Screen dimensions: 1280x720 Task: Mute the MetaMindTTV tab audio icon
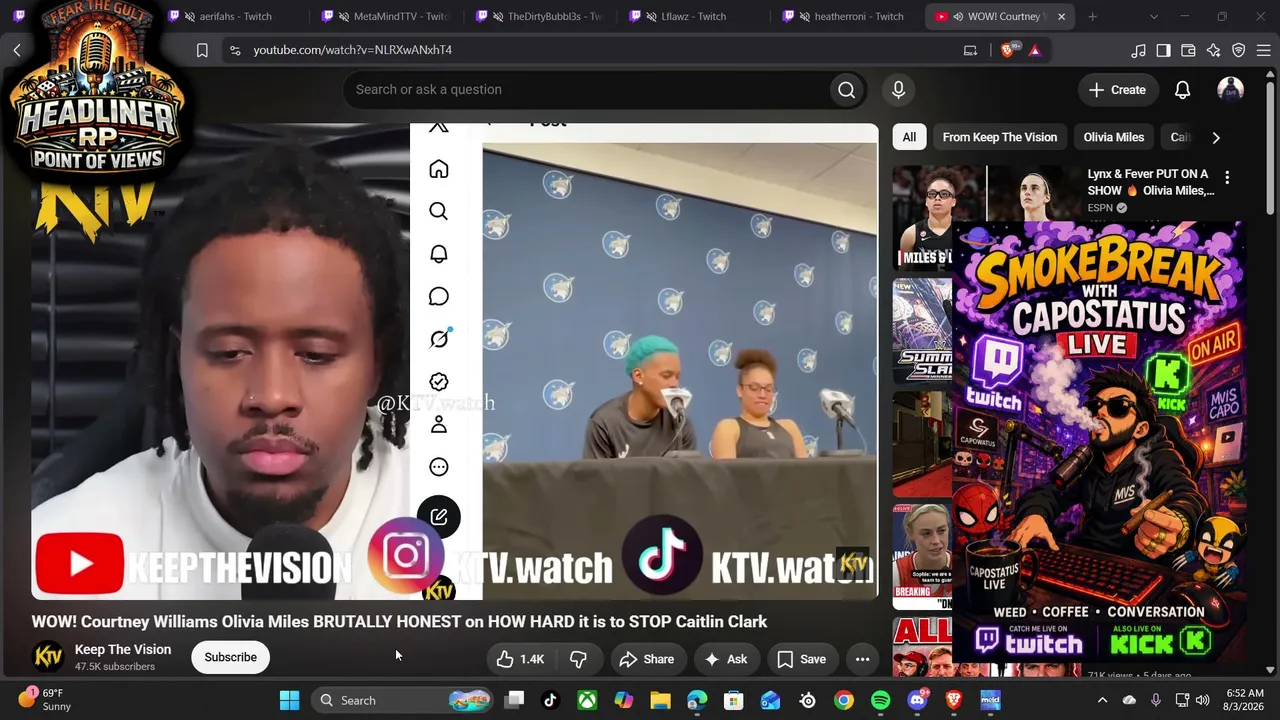[345, 16]
